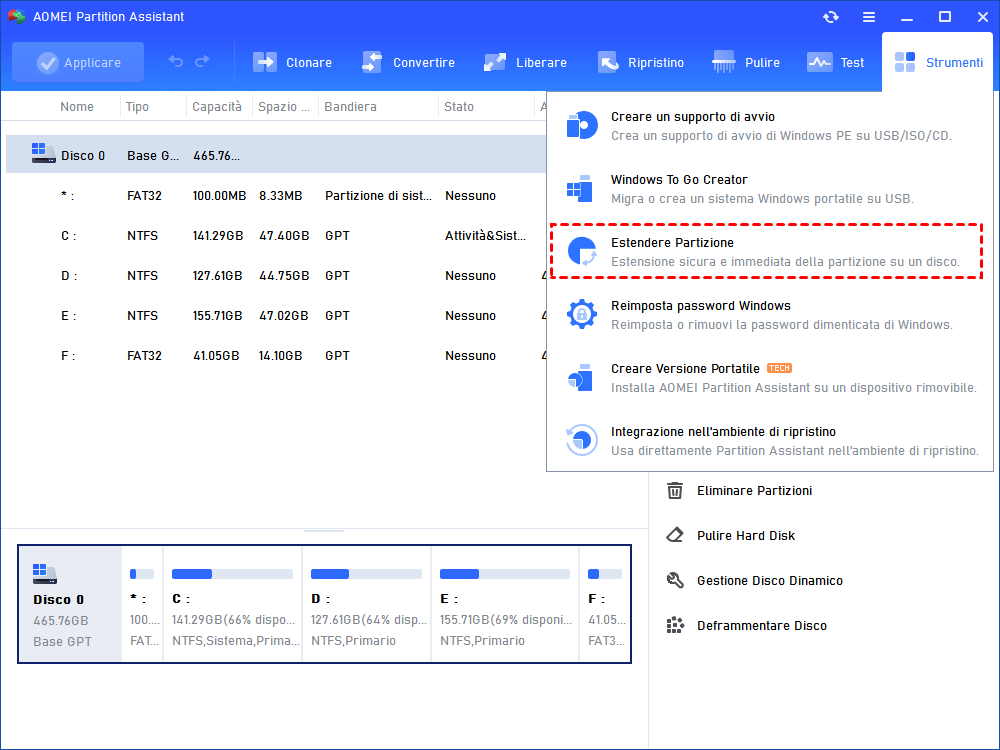Select D: partition block in disk map
This screenshot has height=750, width=1000.
pos(367,604)
